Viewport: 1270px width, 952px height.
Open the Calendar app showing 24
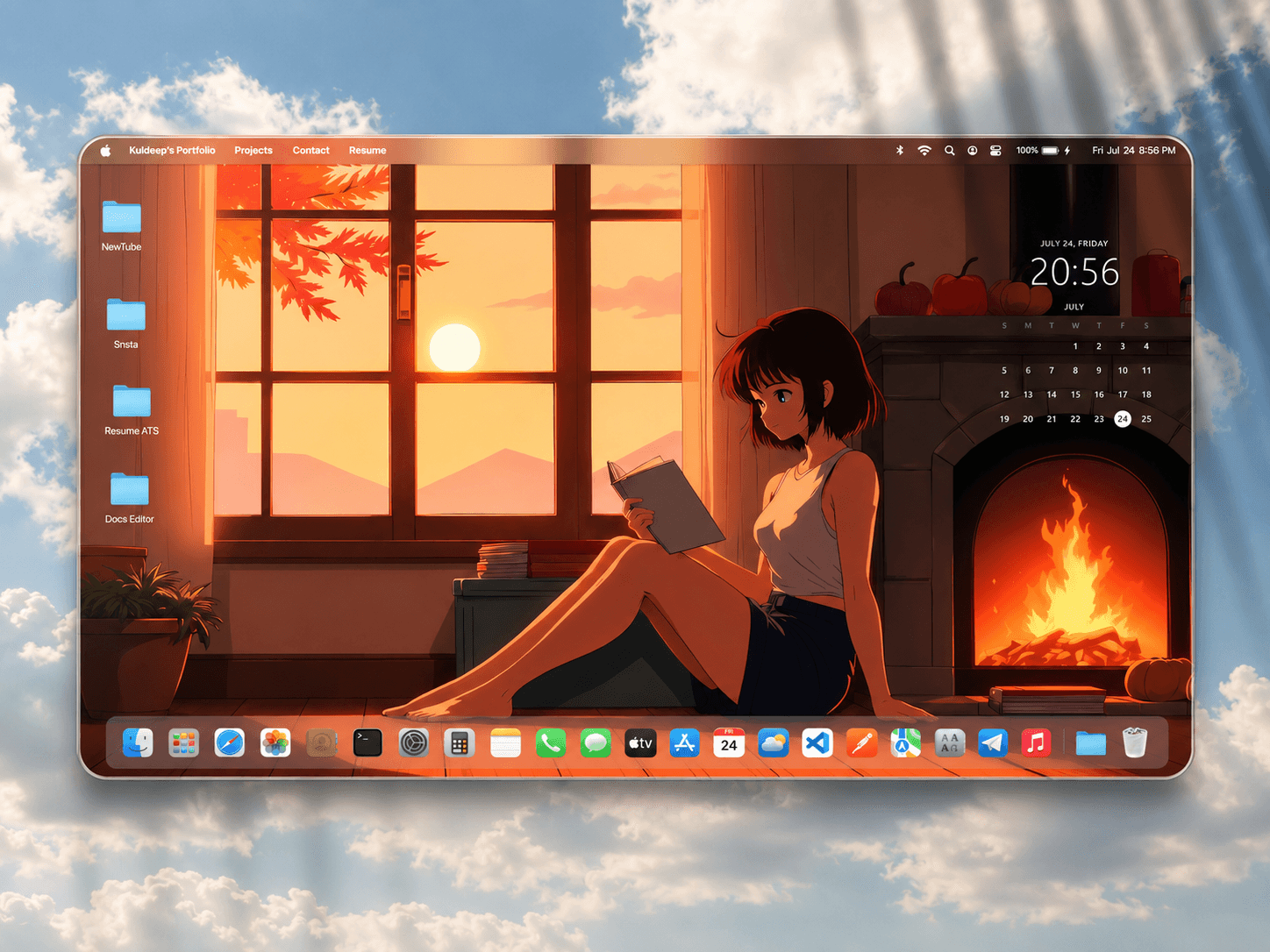tap(729, 743)
